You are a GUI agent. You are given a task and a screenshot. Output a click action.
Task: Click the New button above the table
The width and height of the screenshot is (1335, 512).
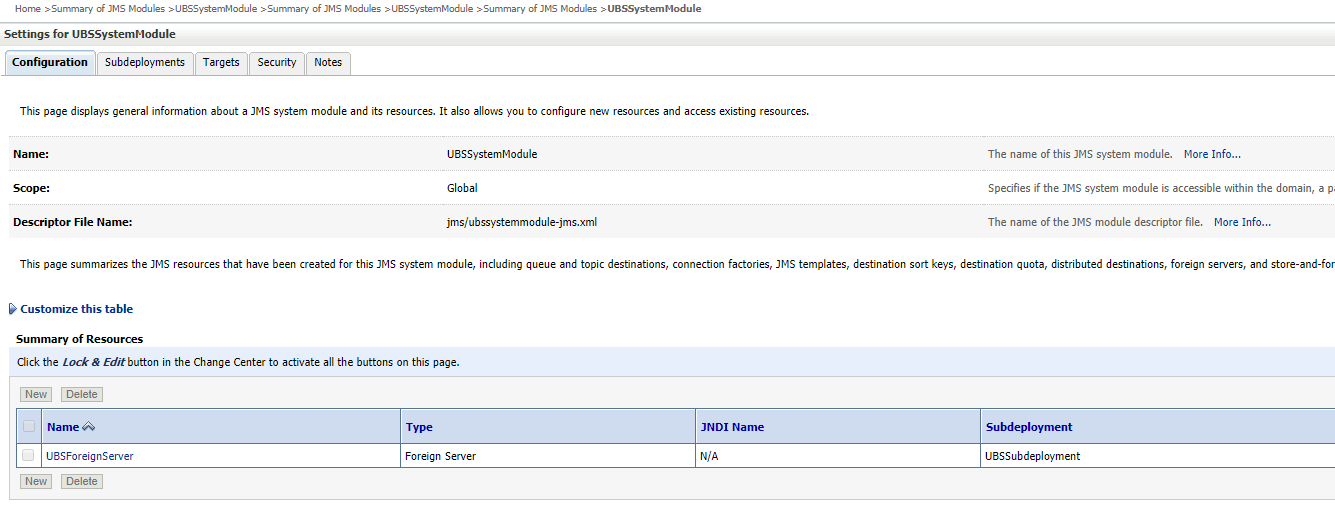(x=36, y=394)
